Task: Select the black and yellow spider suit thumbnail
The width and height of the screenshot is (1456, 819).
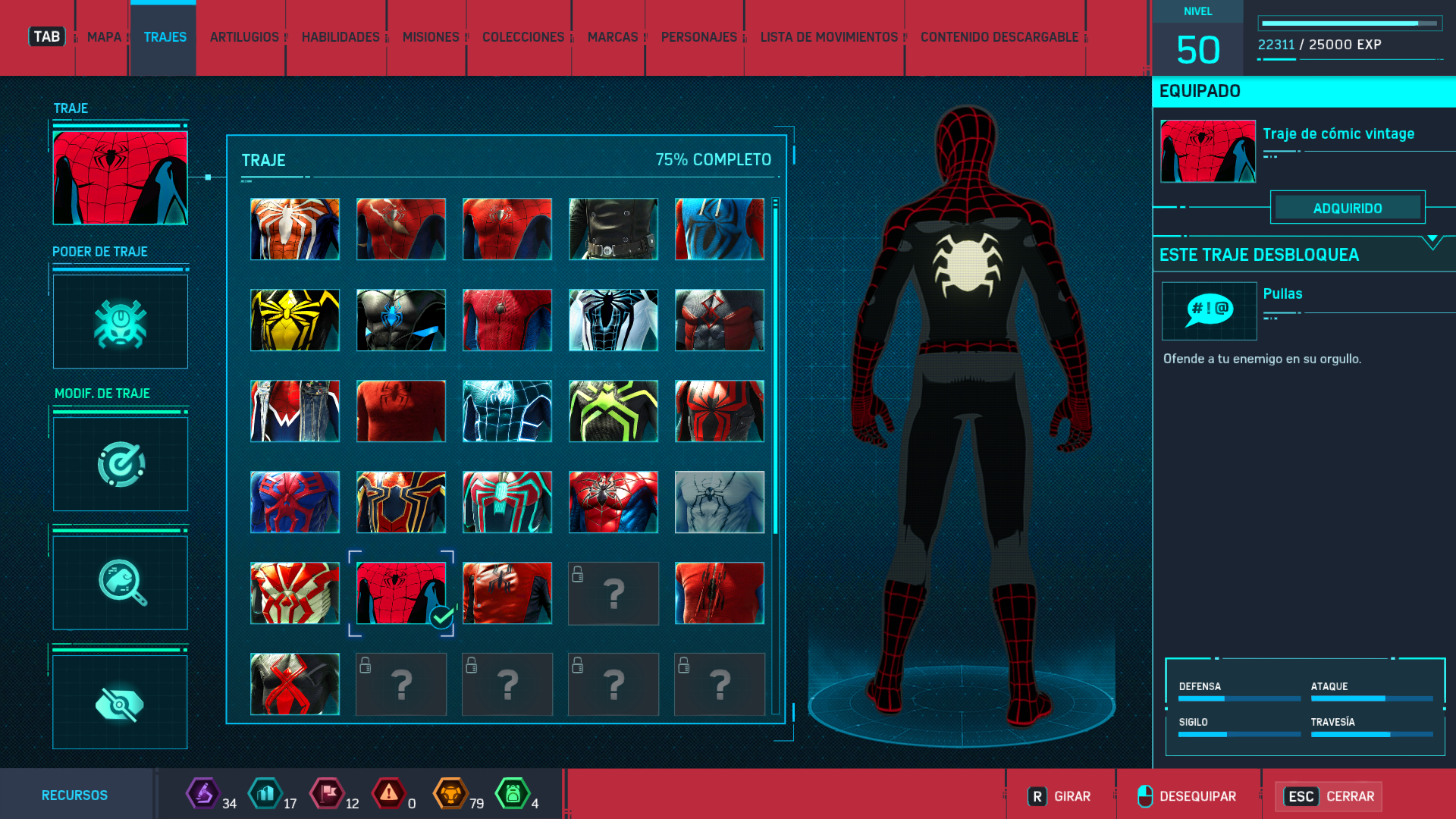Action: (295, 320)
